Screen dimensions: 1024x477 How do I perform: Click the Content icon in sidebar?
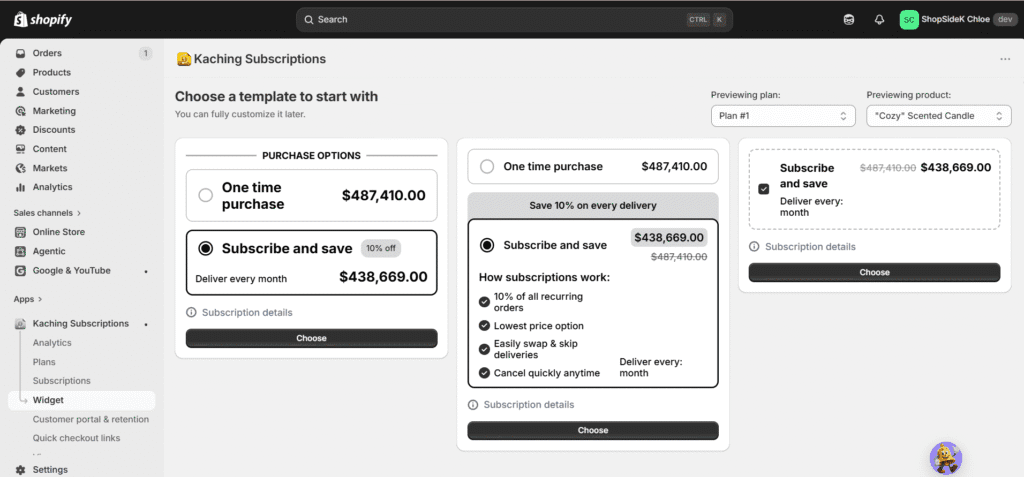[x=20, y=149]
